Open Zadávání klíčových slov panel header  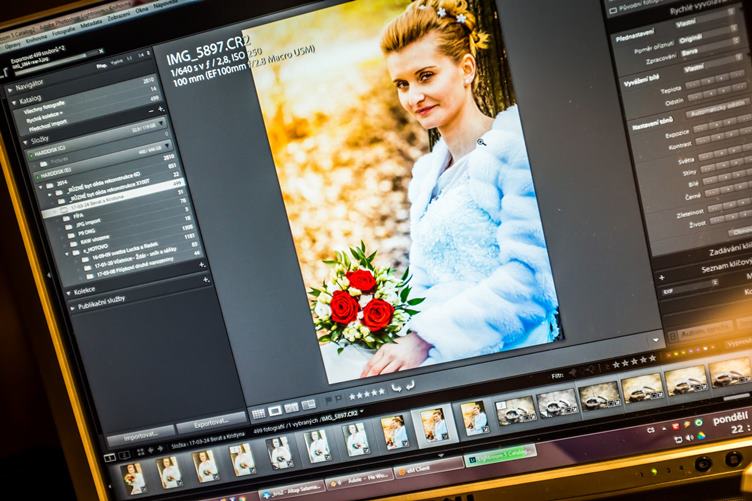(729, 249)
